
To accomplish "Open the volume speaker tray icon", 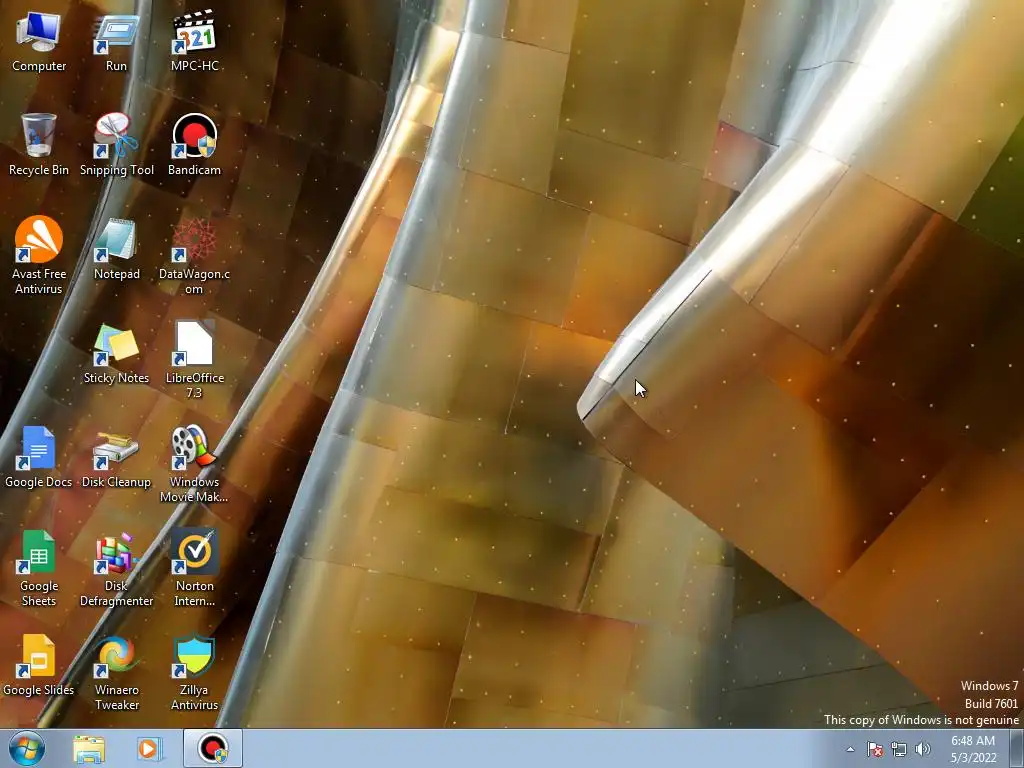I will pos(923,749).
